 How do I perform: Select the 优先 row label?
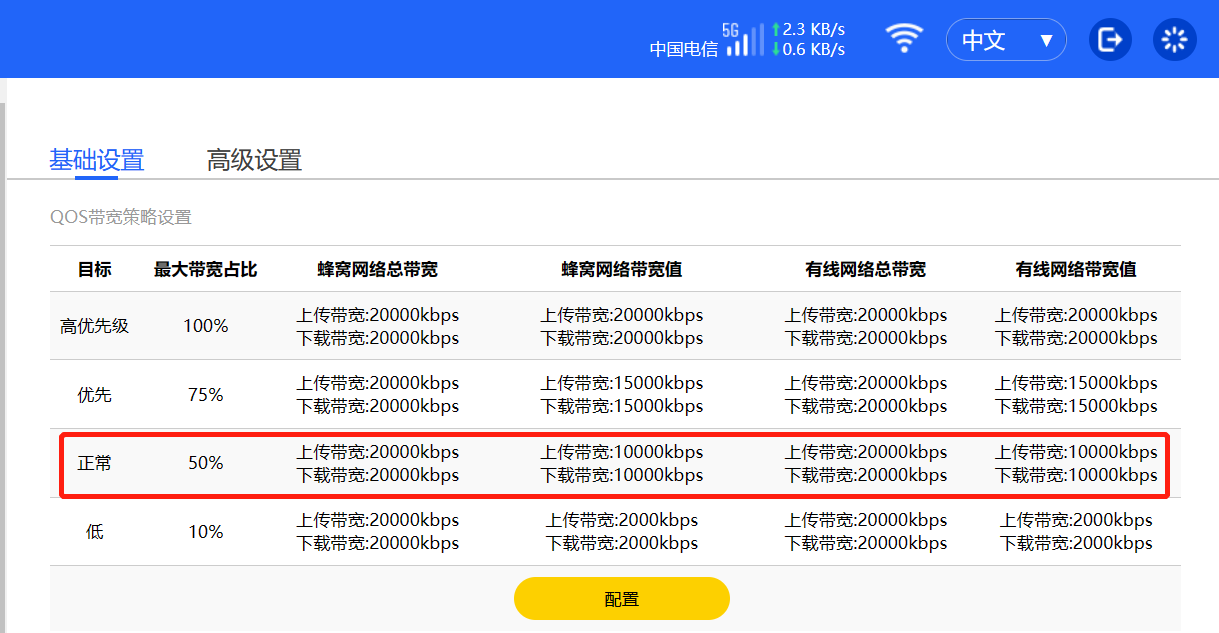(x=95, y=395)
